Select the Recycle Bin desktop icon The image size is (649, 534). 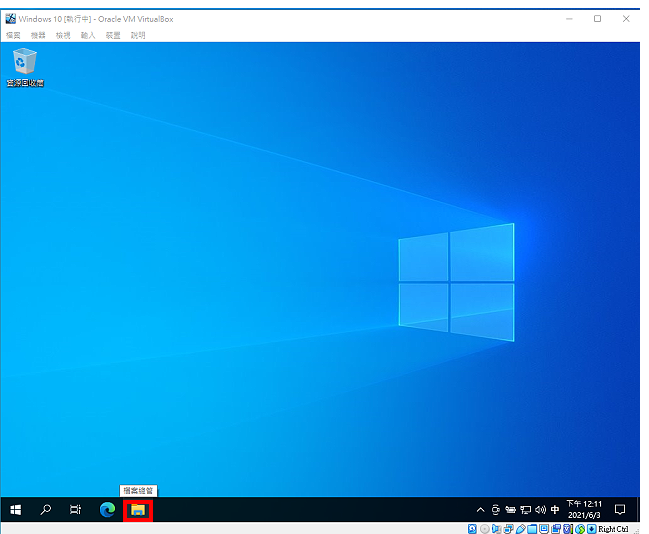tap(25, 67)
